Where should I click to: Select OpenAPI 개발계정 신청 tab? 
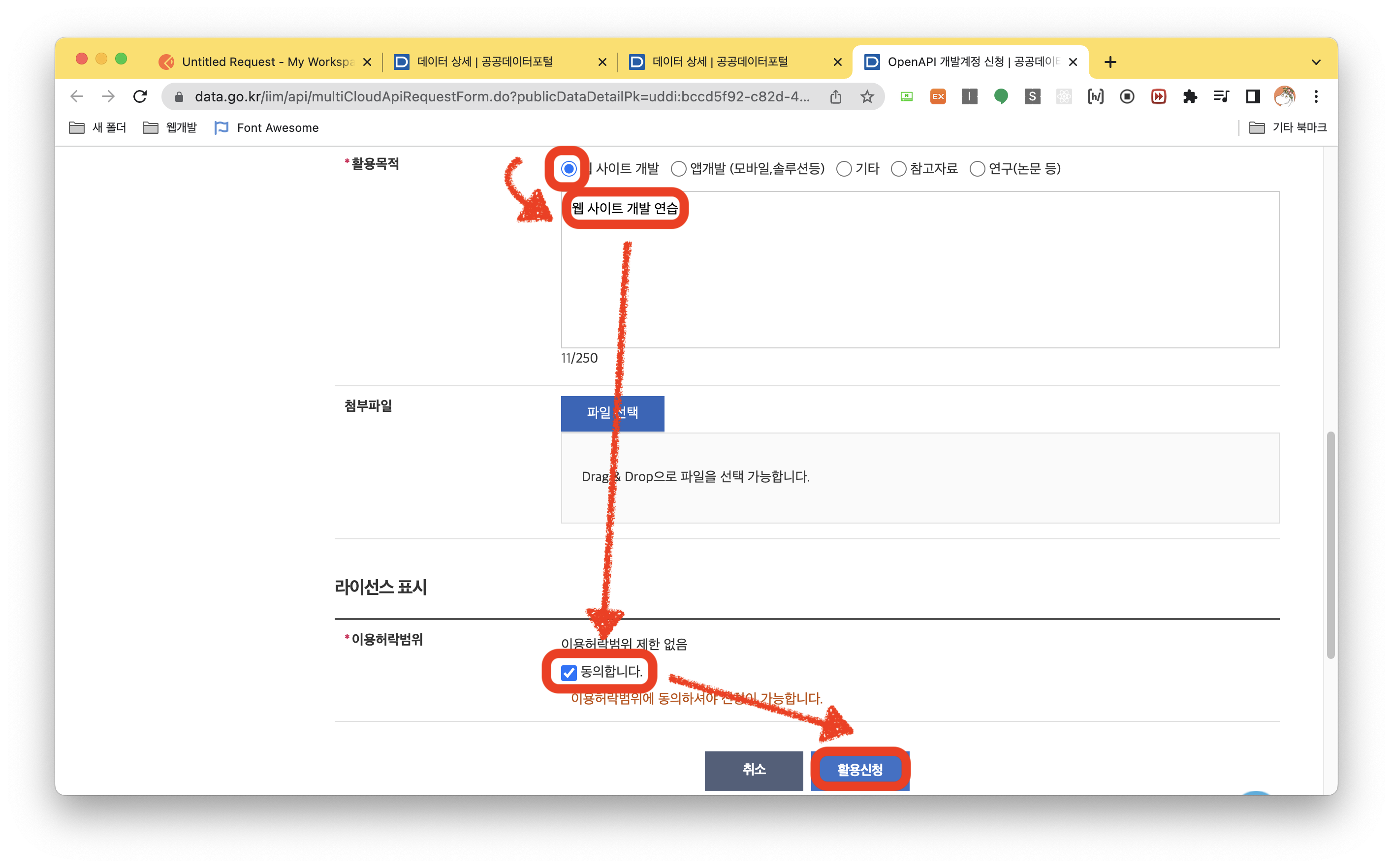(x=970, y=62)
